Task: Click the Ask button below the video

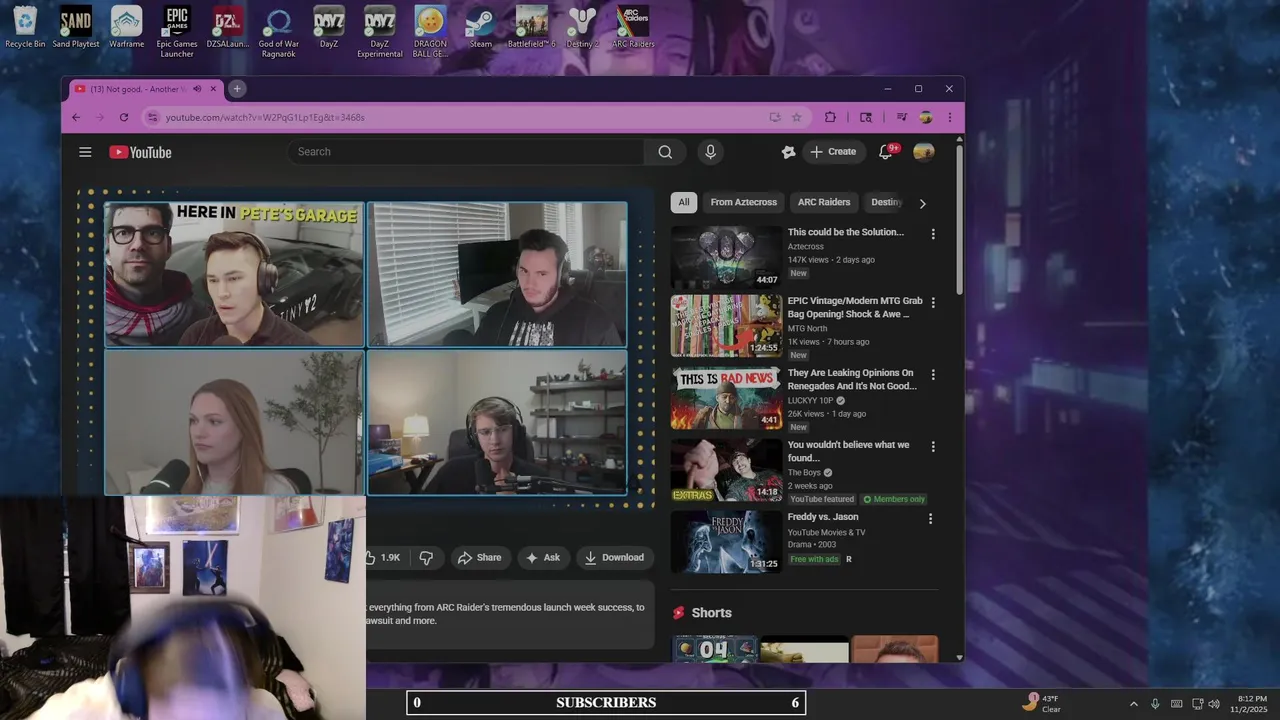Action: pyautogui.click(x=543, y=557)
